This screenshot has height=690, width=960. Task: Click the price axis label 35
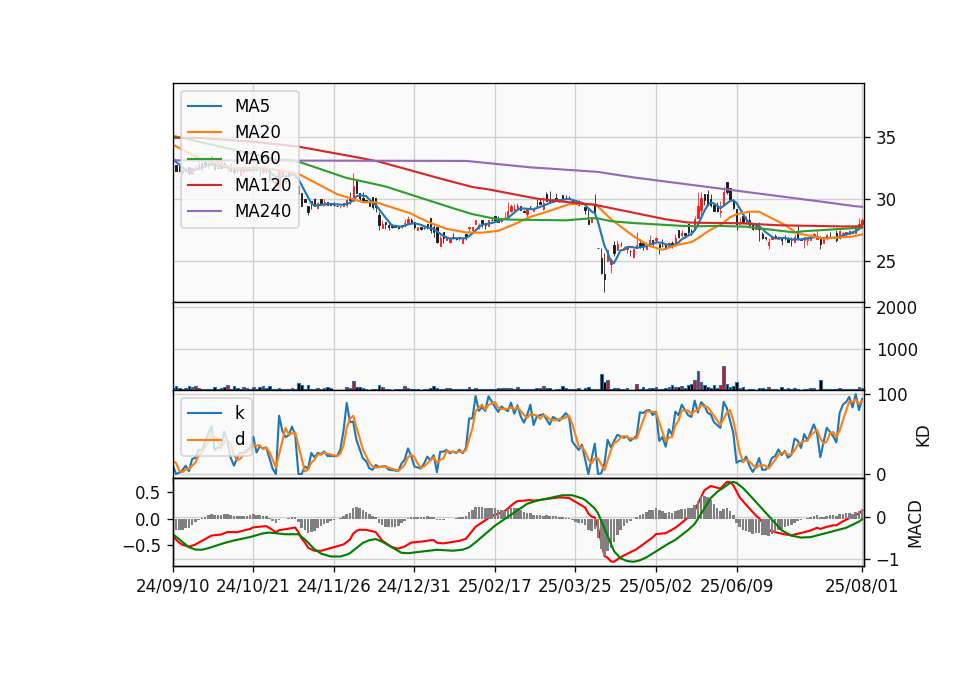(x=885, y=138)
